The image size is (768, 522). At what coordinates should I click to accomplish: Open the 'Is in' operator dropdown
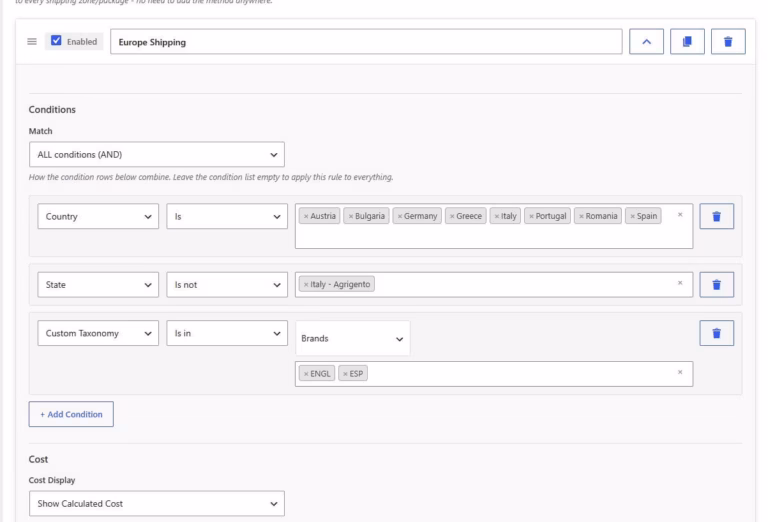tap(227, 333)
